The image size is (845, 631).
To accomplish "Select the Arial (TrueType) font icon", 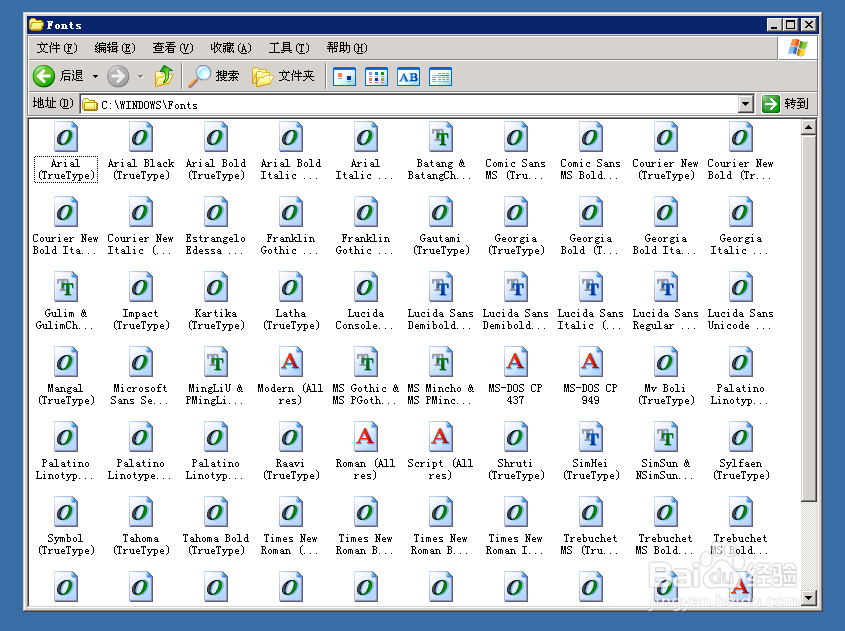I will (x=66, y=137).
